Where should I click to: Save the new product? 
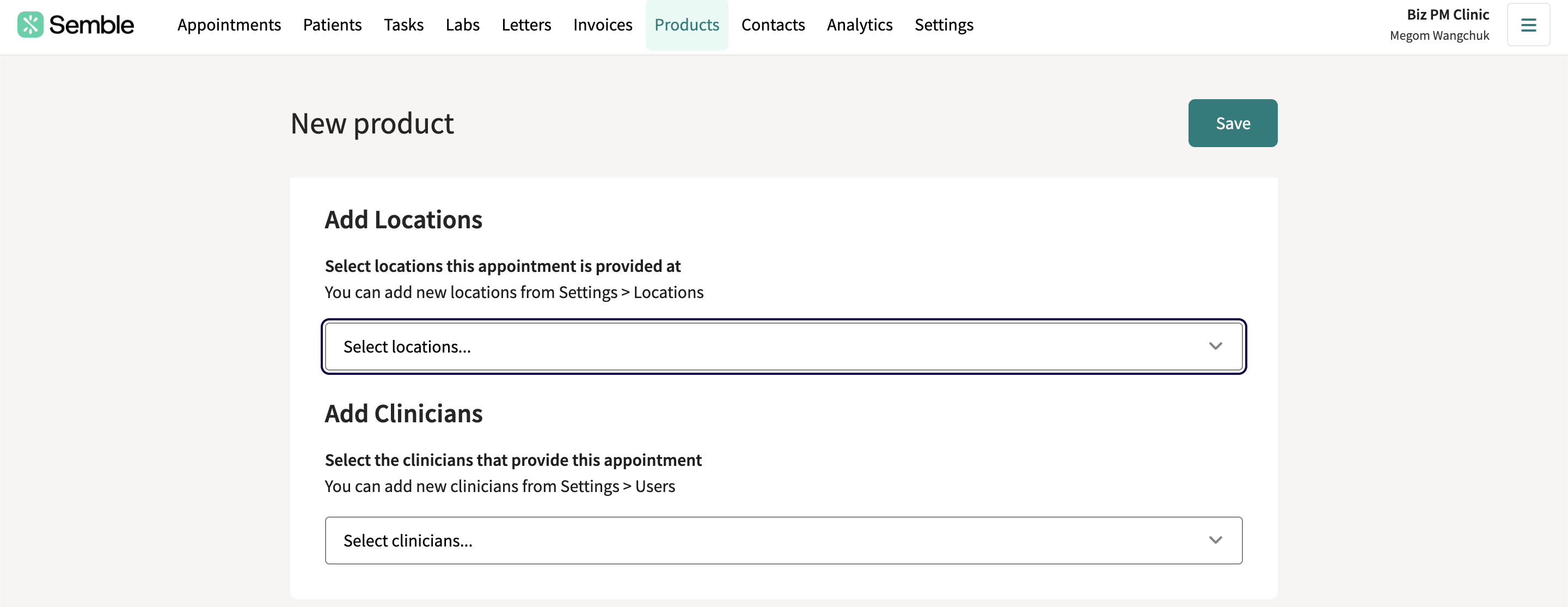pos(1233,123)
